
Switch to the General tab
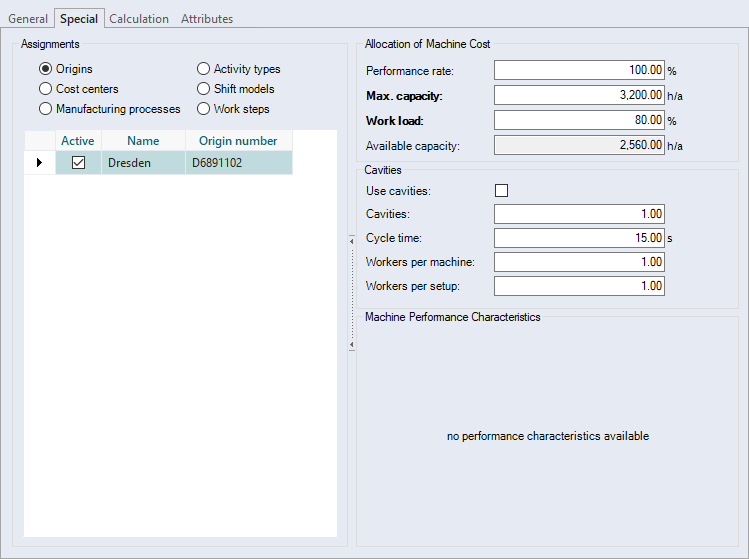pyautogui.click(x=28, y=19)
